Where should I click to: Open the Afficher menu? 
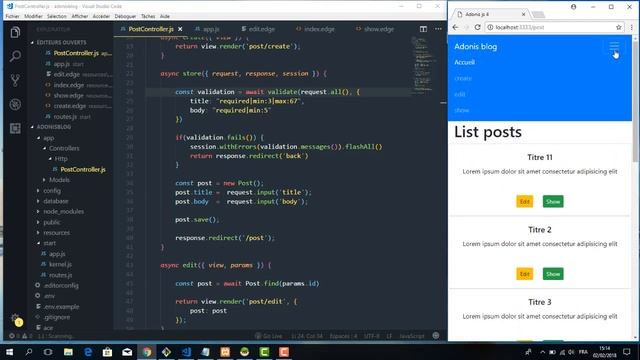[80, 16]
